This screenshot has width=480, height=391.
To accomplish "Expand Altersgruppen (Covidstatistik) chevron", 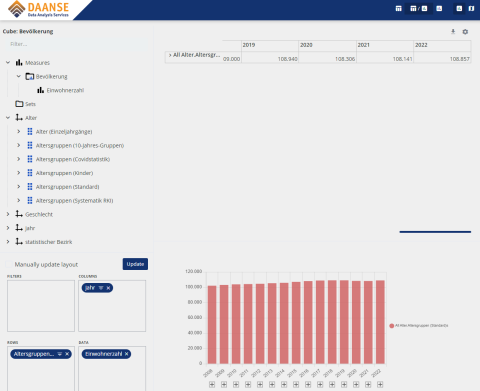I will point(19,159).
